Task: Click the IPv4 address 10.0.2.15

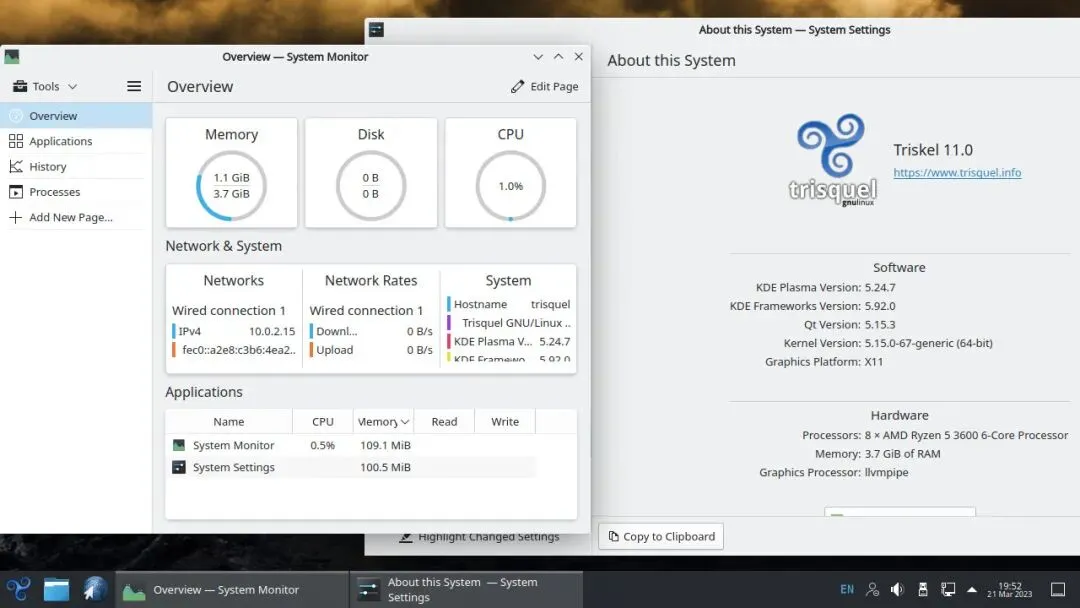Action: pos(271,331)
